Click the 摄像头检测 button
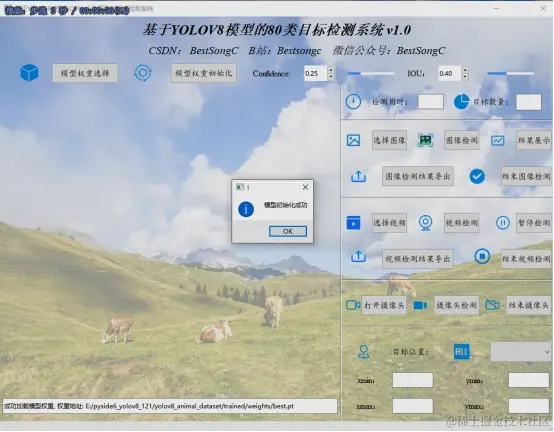Image resolution: width=554 pixels, height=432 pixels. point(456,305)
